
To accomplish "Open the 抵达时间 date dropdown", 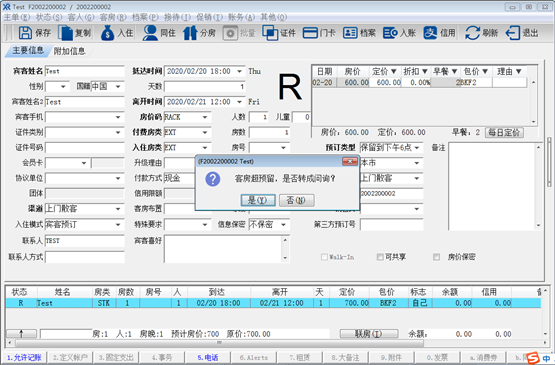I will tap(240, 72).
